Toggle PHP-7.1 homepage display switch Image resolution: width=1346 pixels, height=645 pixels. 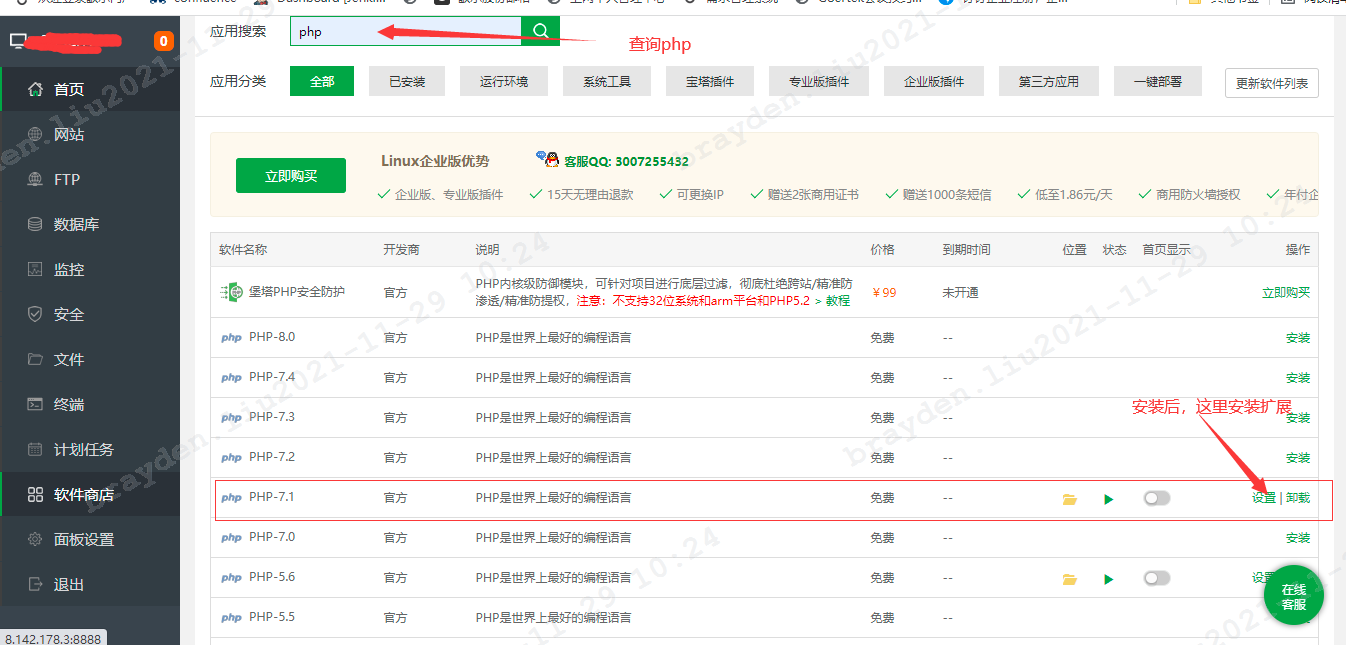coord(1156,497)
